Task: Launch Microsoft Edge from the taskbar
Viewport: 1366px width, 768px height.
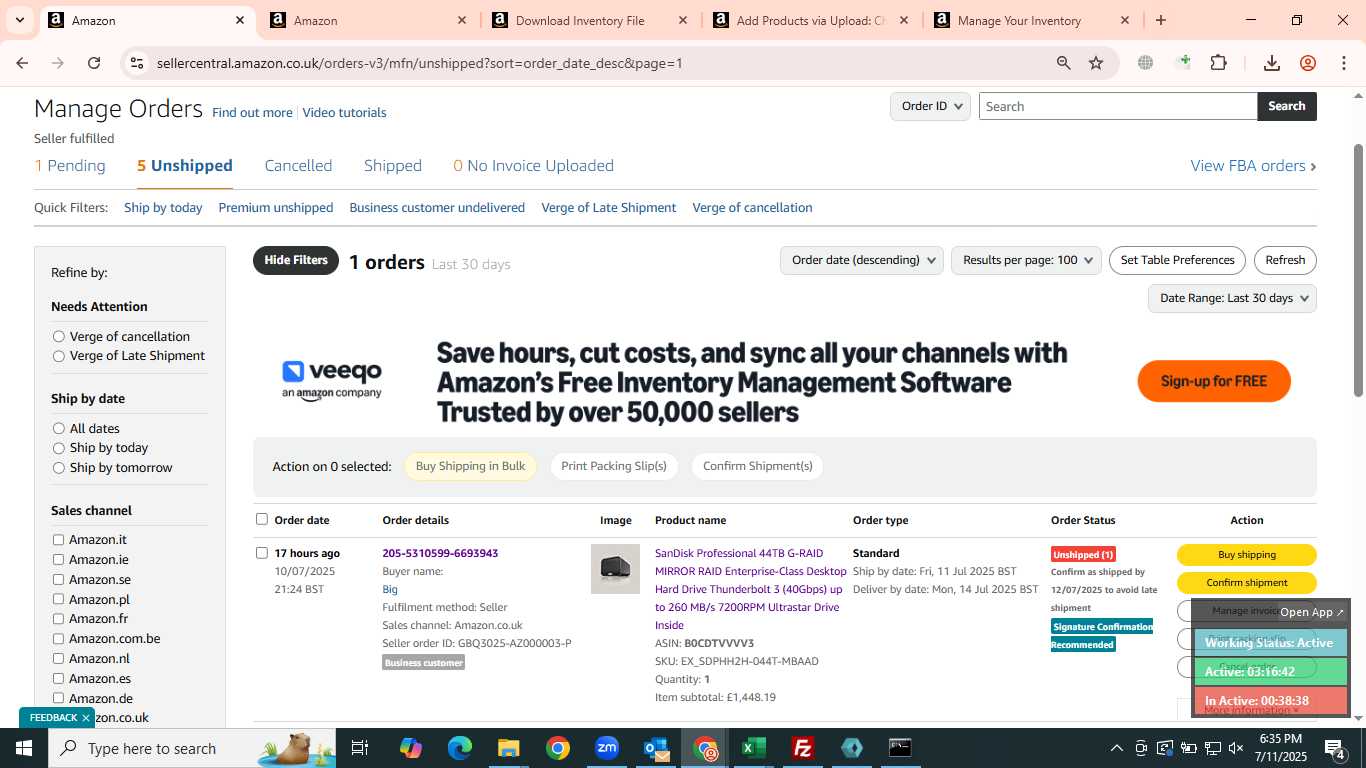Action: click(x=459, y=748)
